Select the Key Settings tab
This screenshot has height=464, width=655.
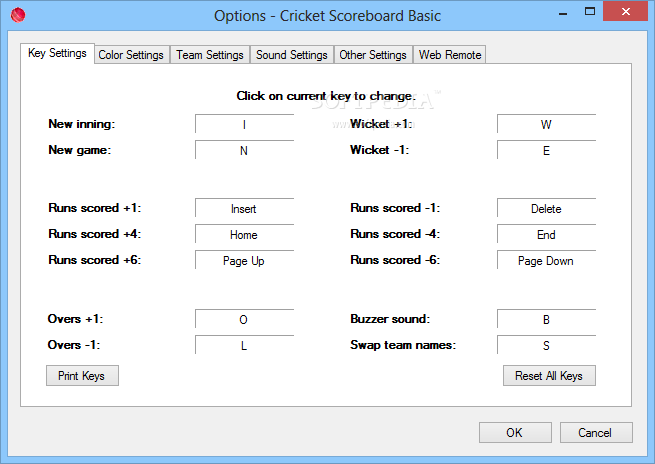(57, 53)
